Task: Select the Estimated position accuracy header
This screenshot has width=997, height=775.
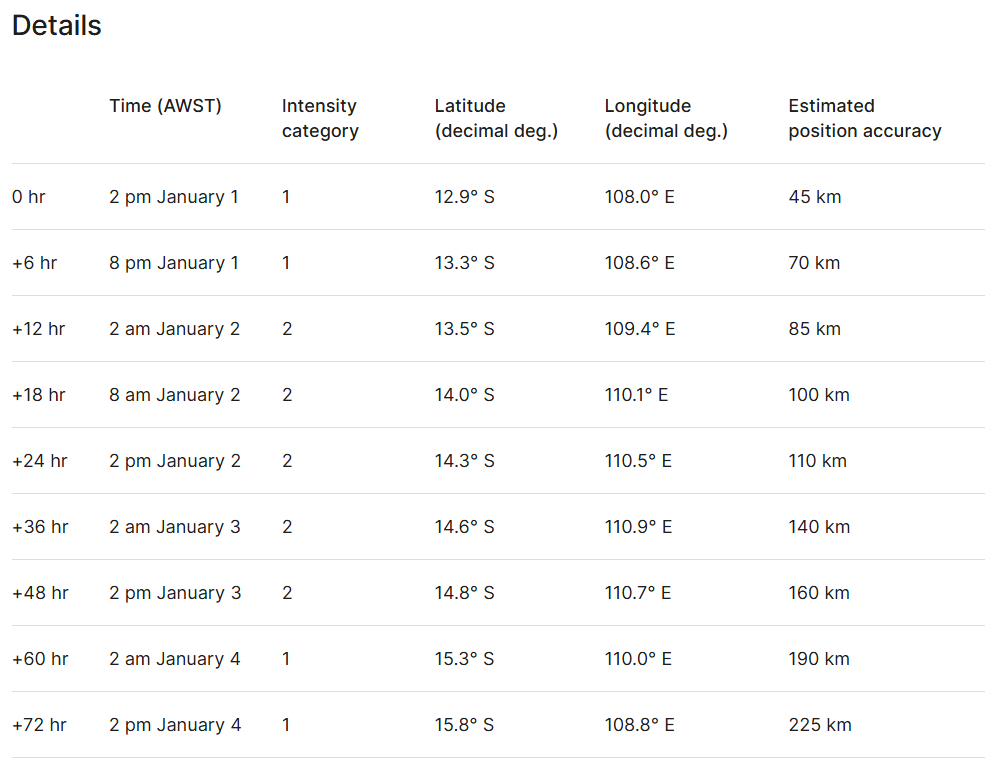Action: [x=864, y=118]
